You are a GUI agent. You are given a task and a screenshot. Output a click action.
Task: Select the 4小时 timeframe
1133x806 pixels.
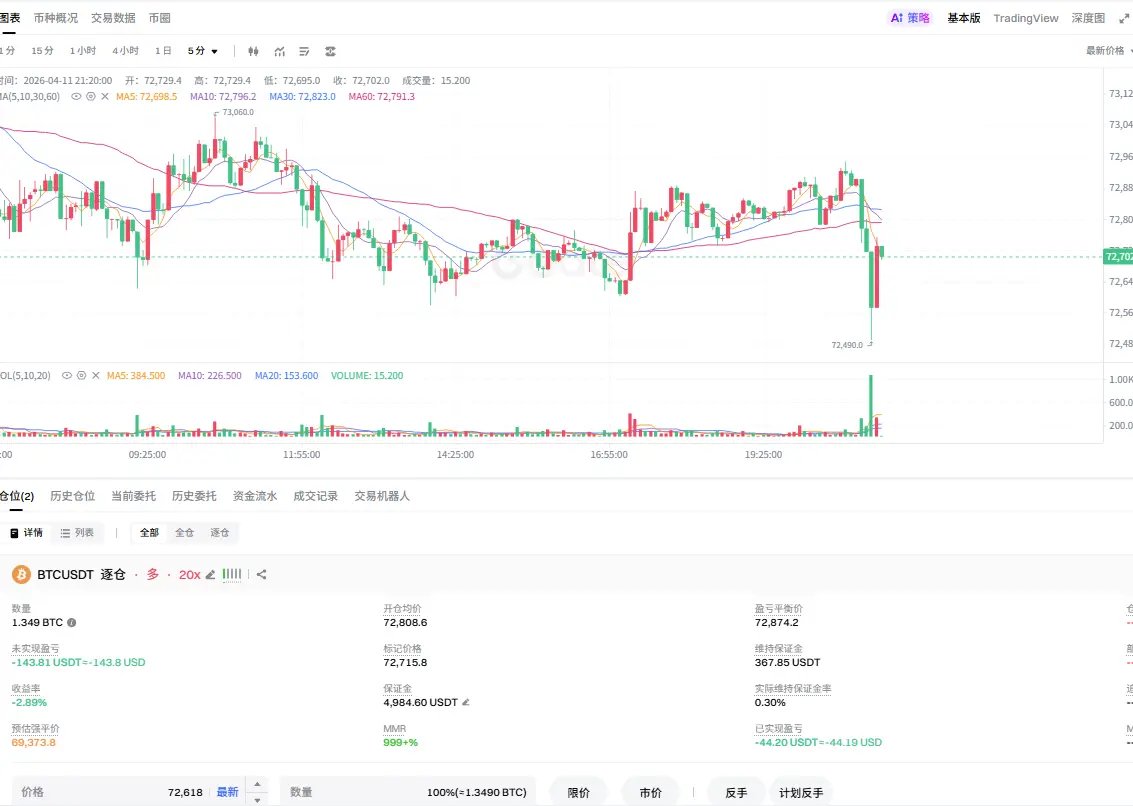point(125,51)
